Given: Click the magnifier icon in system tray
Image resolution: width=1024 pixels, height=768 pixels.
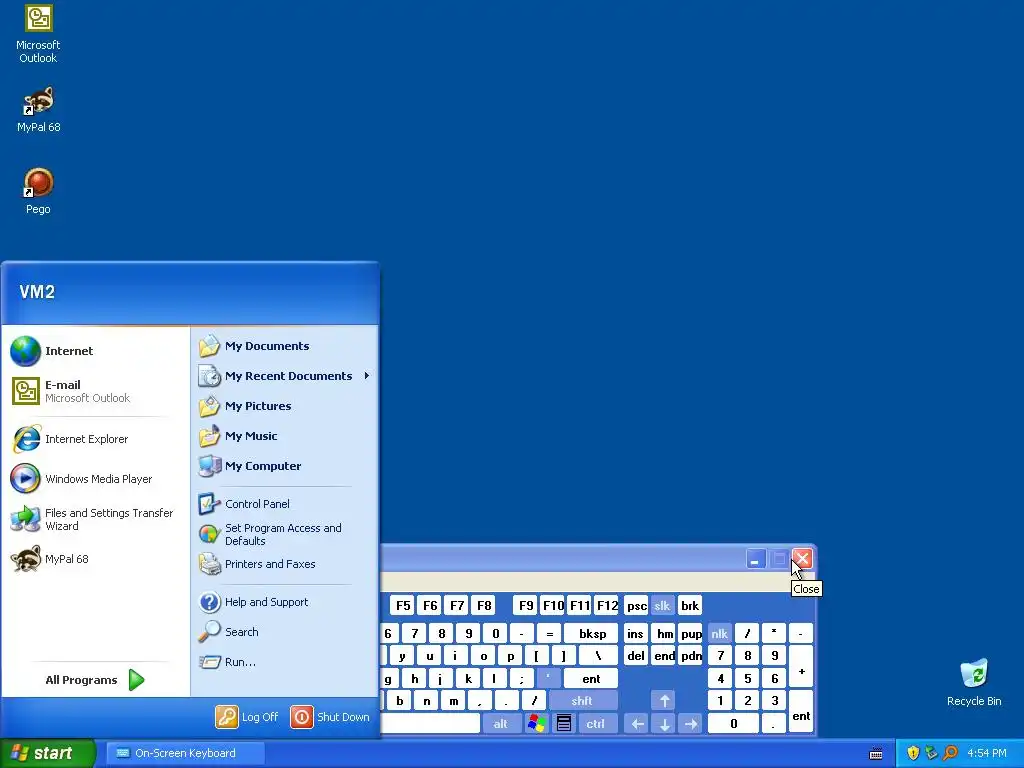Looking at the screenshot, I should 950,753.
